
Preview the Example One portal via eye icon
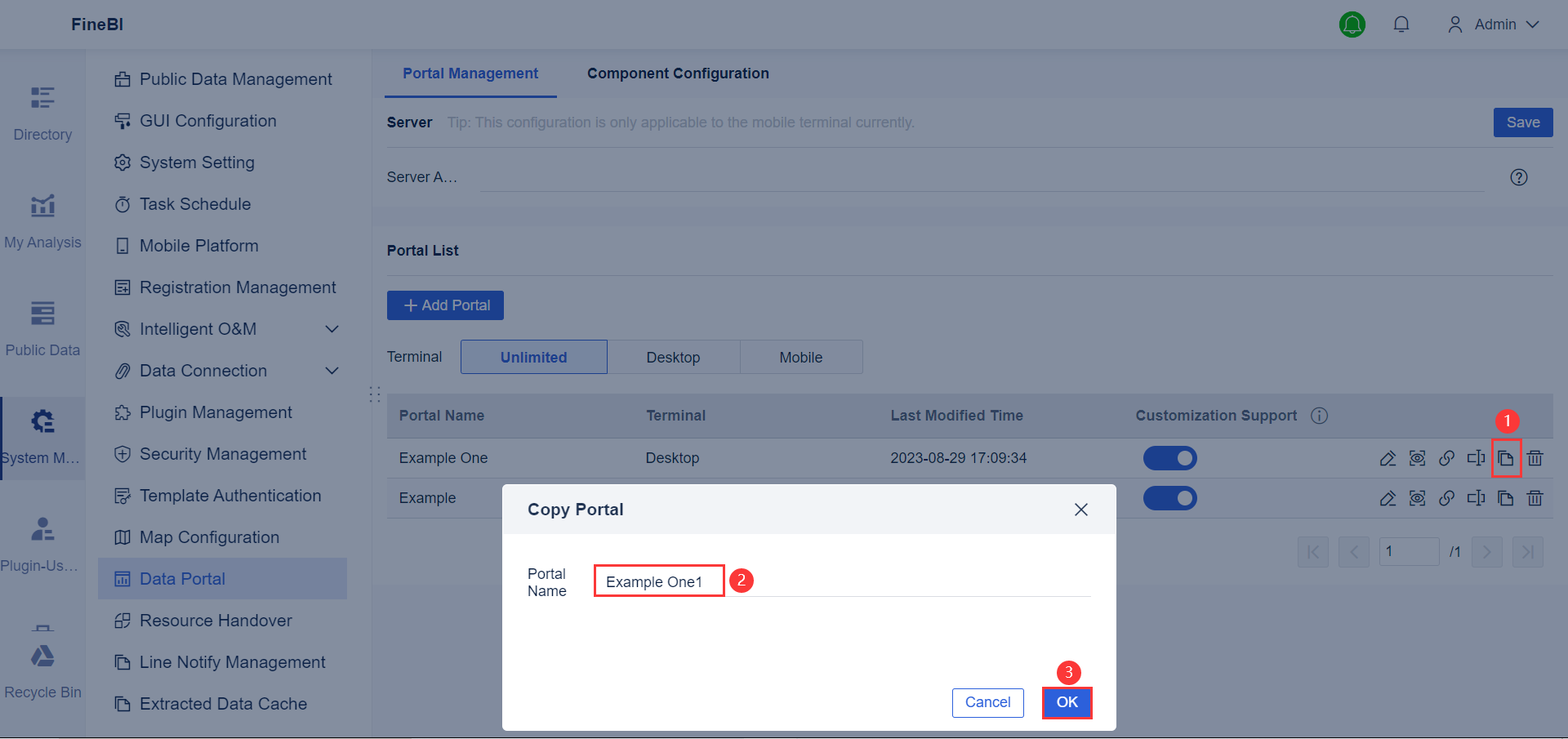pyautogui.click(x=1418, y=458)
